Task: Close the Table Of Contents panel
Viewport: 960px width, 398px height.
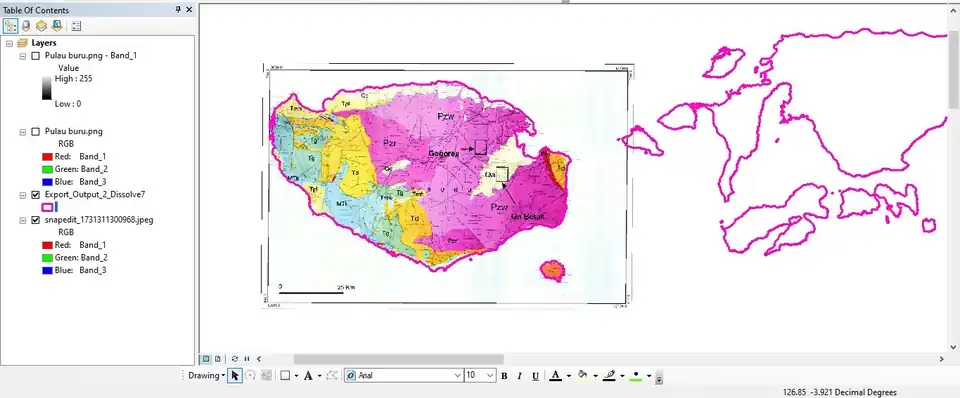Action: click(189, 10)
